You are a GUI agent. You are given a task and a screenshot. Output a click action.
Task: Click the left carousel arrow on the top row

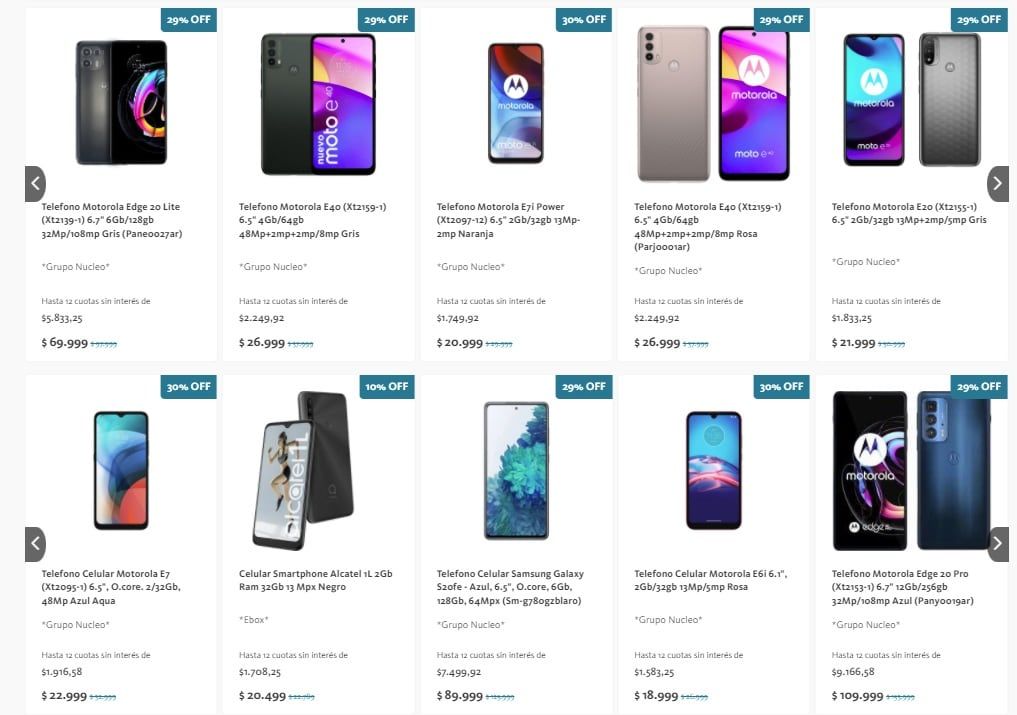tap(35, 183)
